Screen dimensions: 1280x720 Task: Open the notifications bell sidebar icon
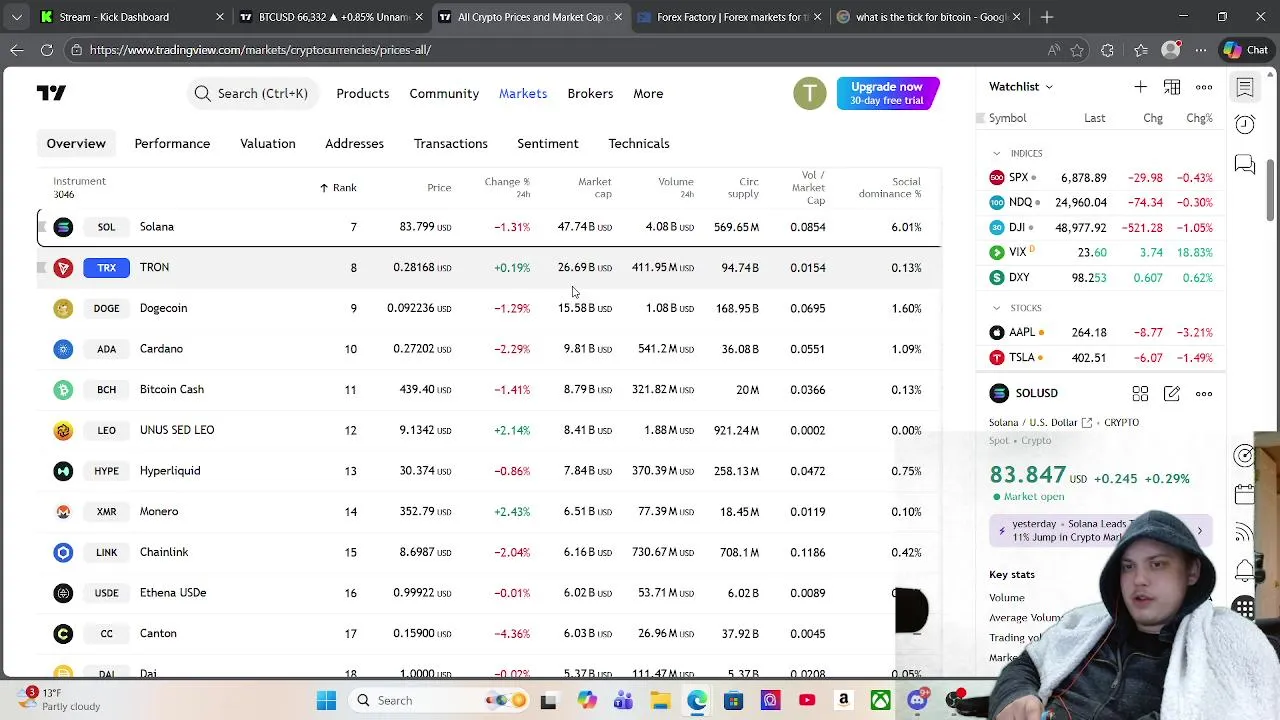pyautogui.click(x=1245, y=570)
